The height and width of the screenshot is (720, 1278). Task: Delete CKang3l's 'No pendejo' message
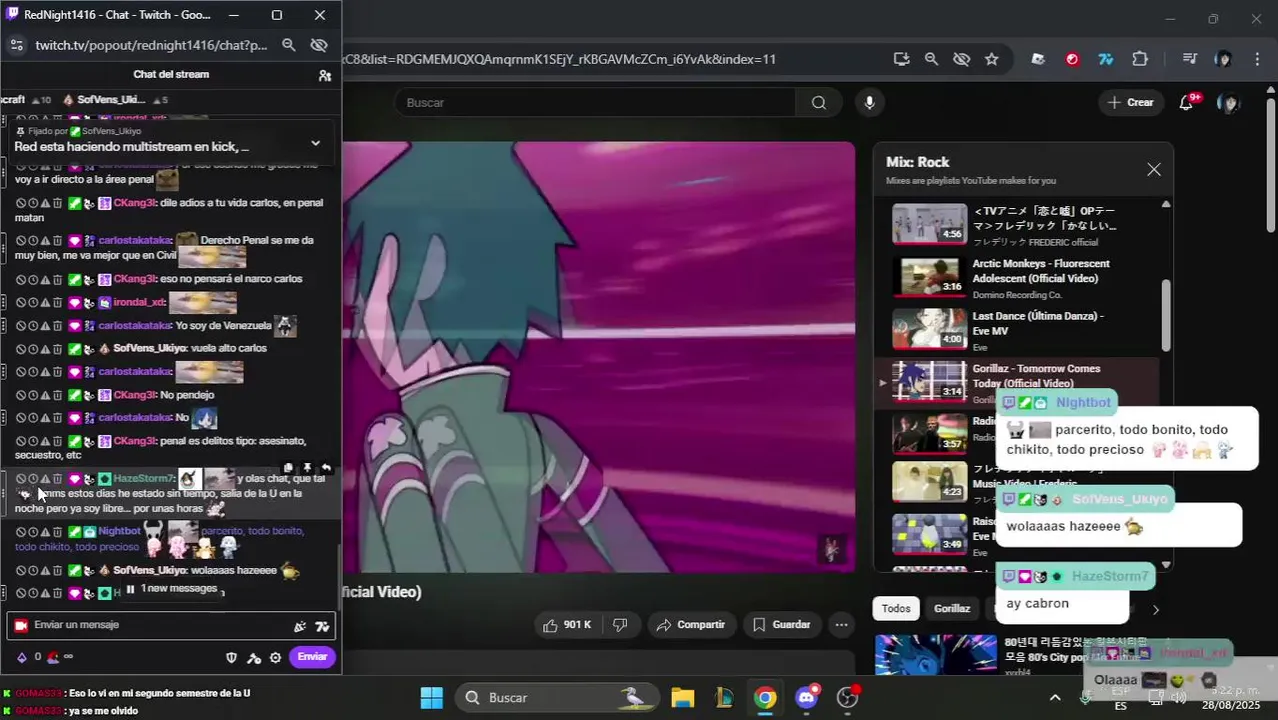click(57, 395)
